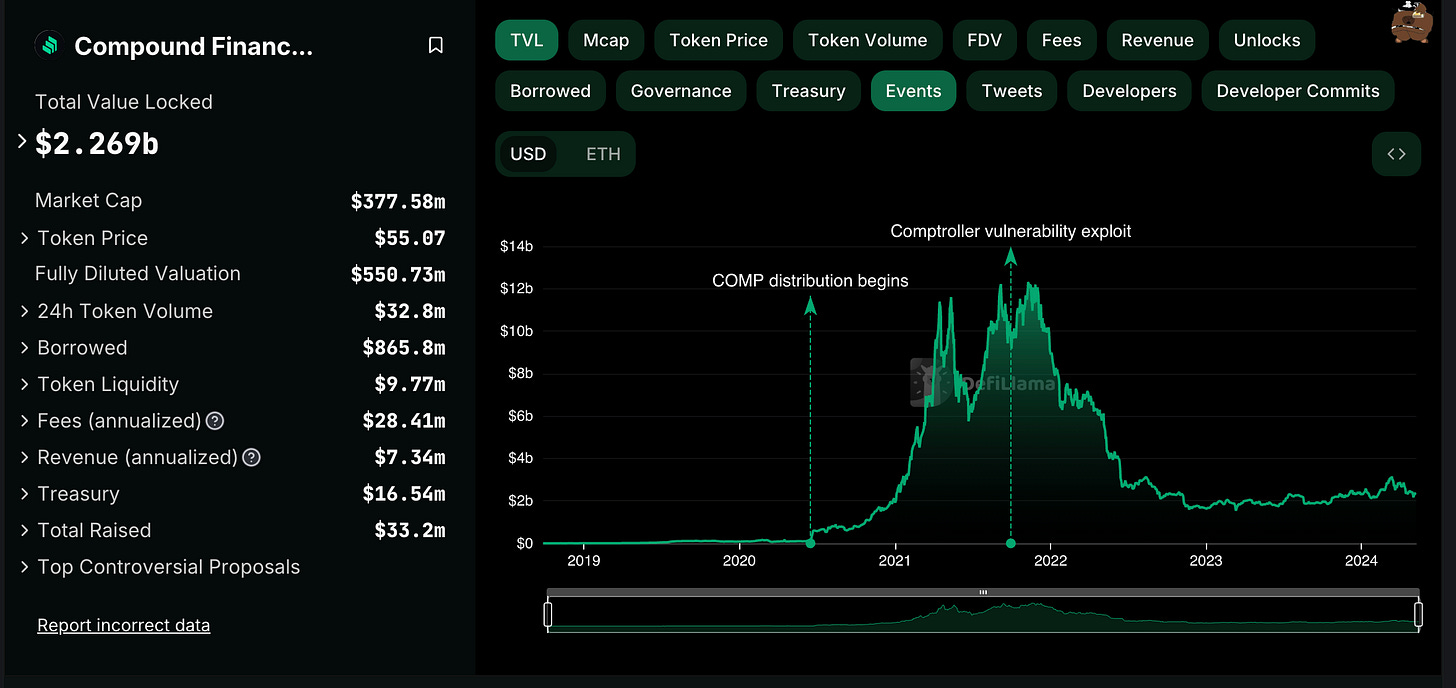This screenshot has width=1456, height=688.
Task: Click the COMP distribution begins event marker dot
Action: 810,543
